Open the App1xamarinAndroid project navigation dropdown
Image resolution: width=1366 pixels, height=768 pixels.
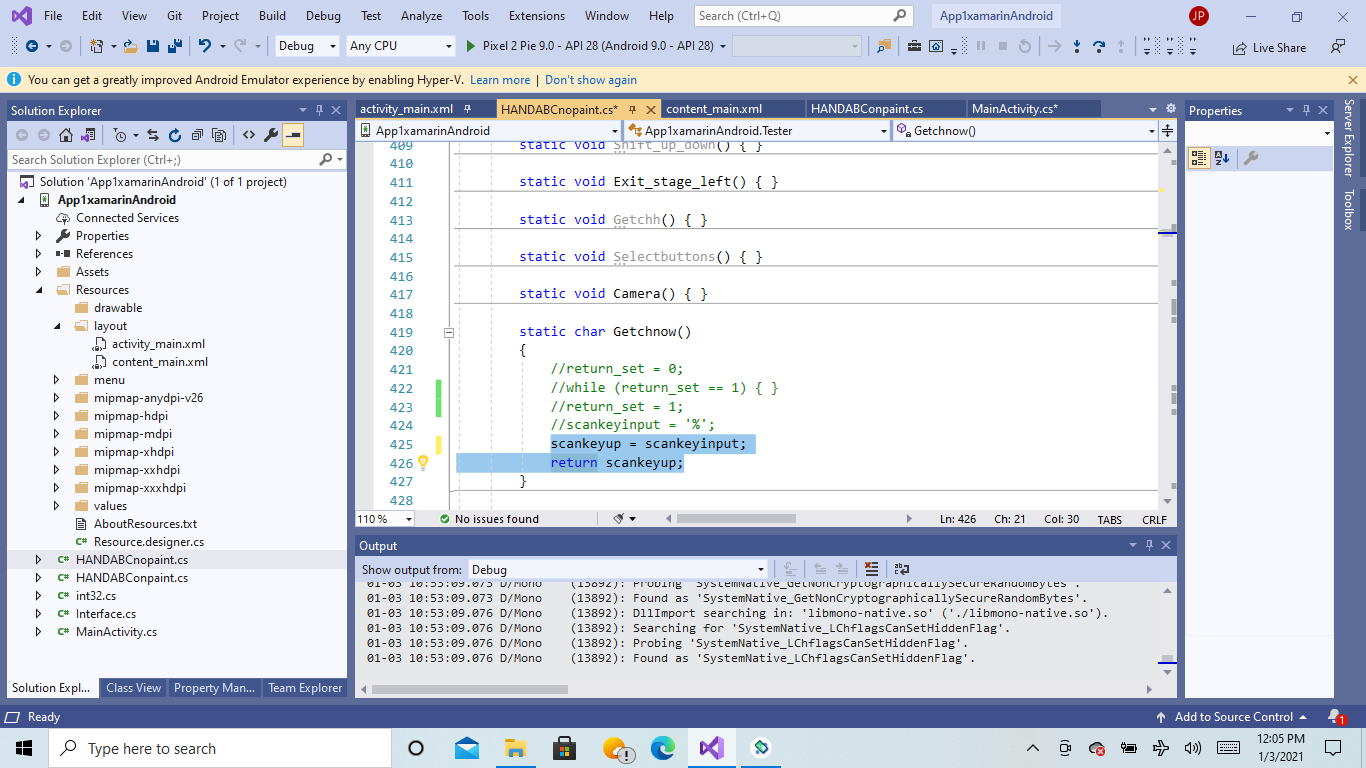click(x=490, y=131)
